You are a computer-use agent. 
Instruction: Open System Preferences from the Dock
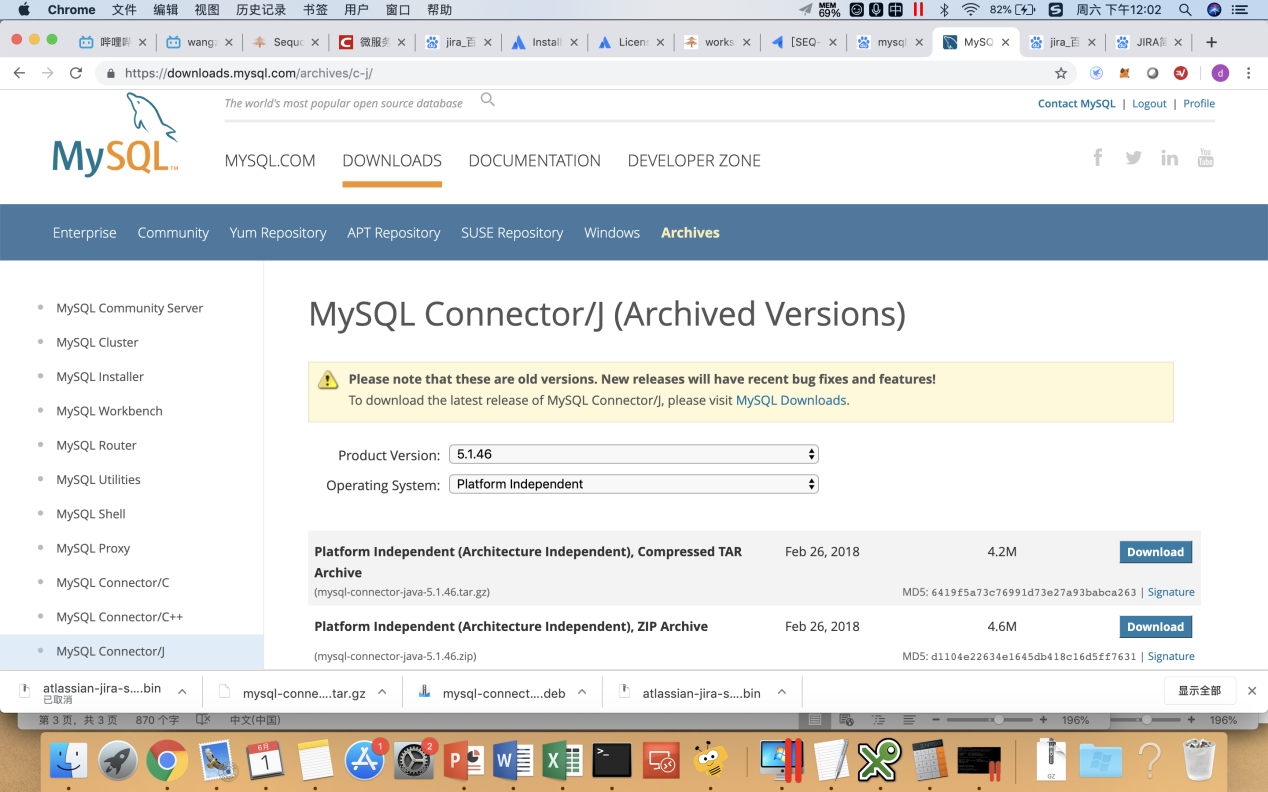414,762
